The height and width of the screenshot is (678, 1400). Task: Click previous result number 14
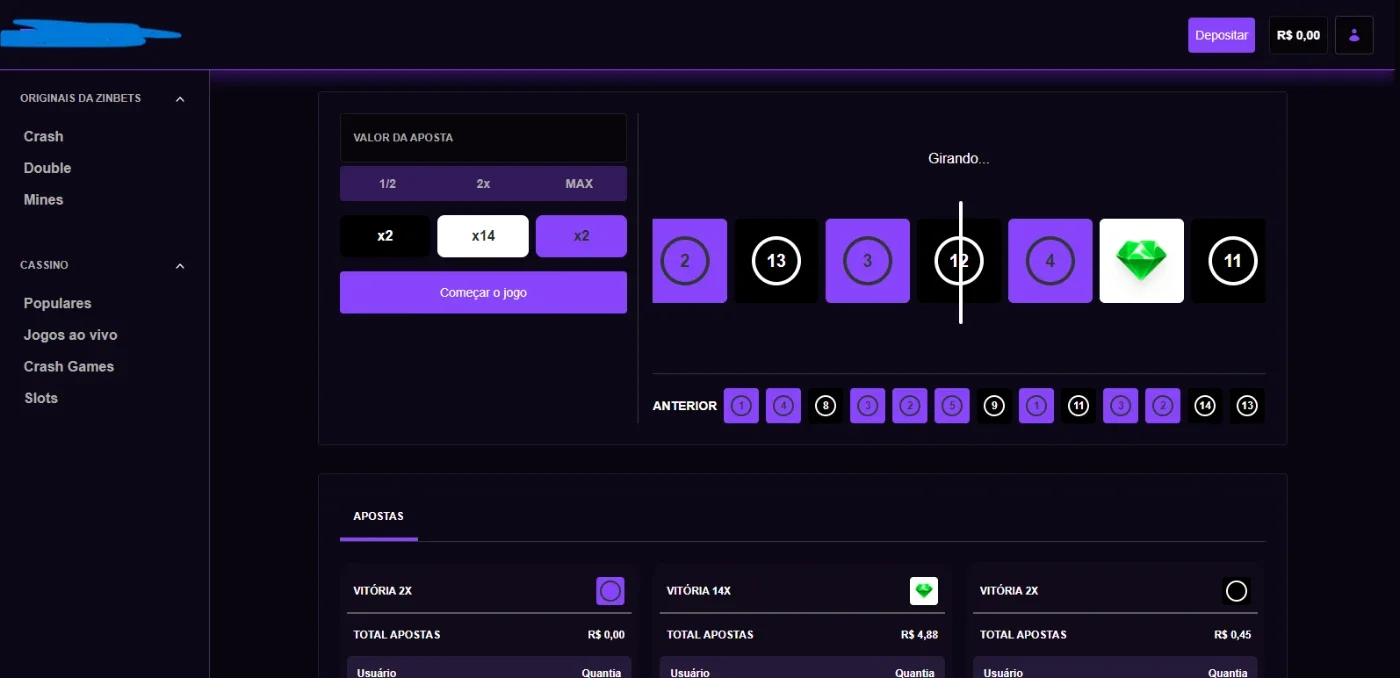pyautogui.click(x=1205, y=406)
